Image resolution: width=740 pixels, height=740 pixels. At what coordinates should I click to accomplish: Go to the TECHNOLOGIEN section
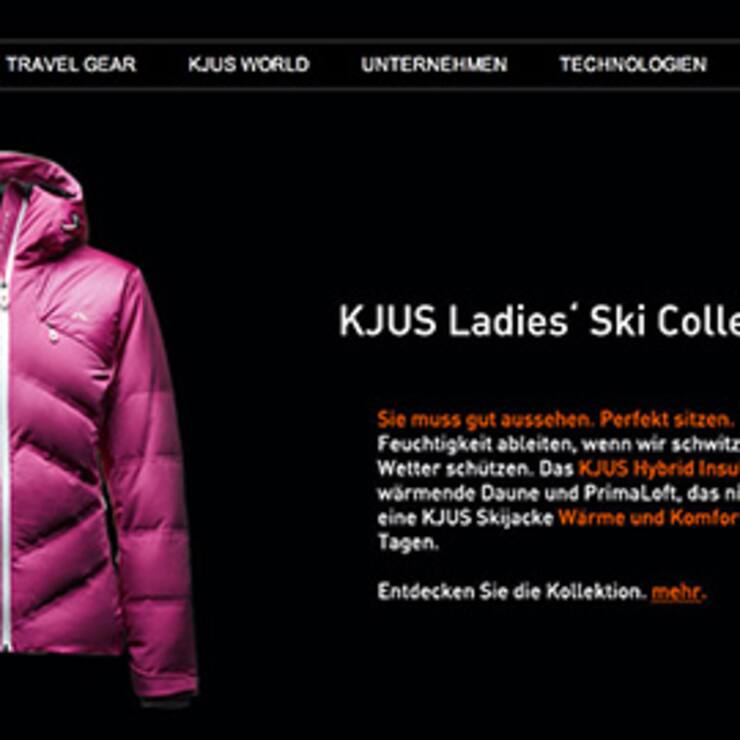[633, 64]
